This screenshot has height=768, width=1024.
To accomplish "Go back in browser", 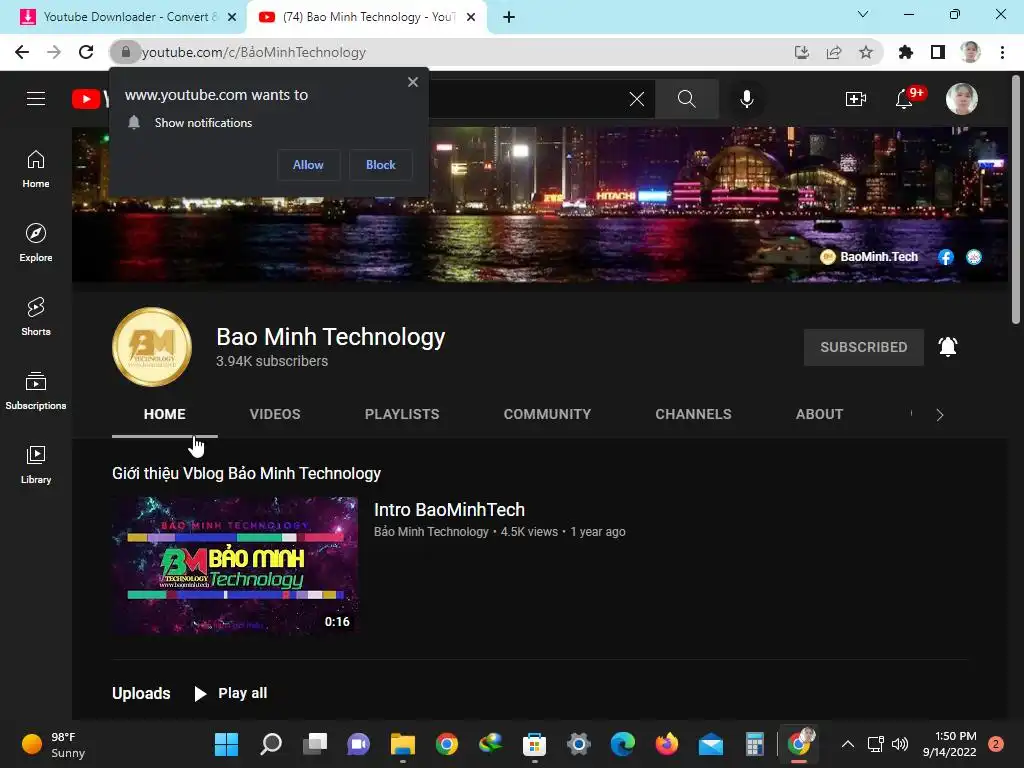I will point(22,52).
